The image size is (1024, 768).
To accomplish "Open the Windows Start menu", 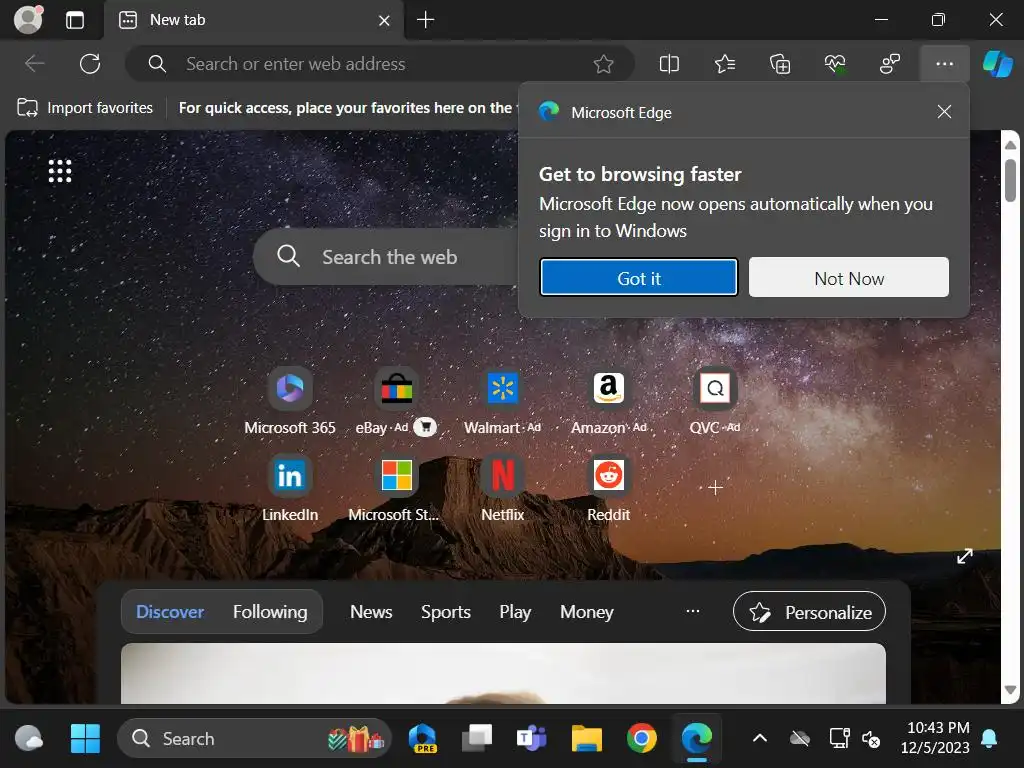I will [x=85, y=739].
